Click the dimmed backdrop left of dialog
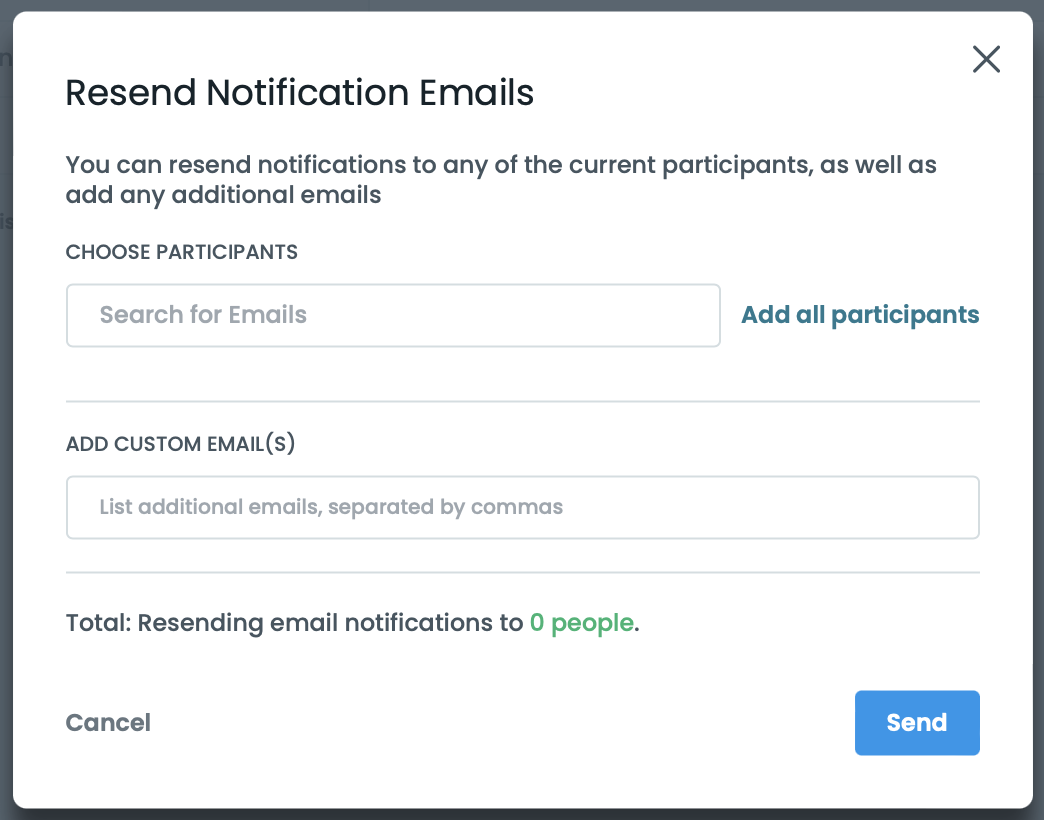Screen dimensions: 1044x820 click(5, 400)
